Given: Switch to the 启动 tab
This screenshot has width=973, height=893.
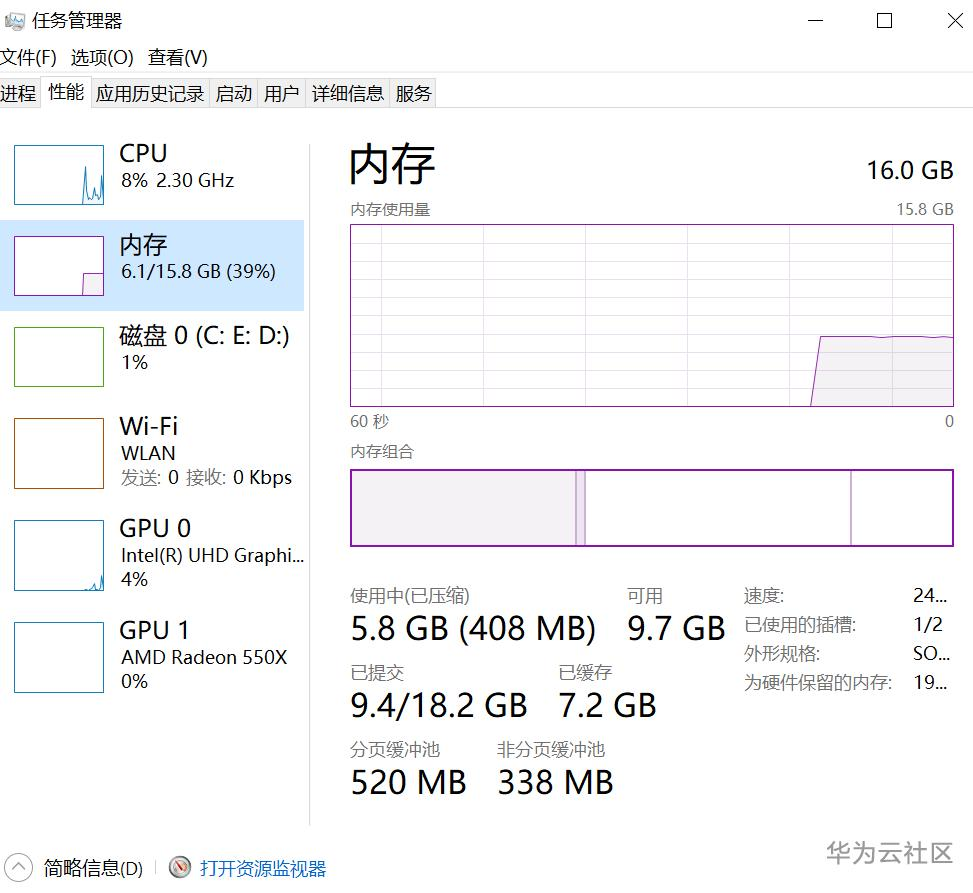Looking at the screenshot, I should [234, 94].
